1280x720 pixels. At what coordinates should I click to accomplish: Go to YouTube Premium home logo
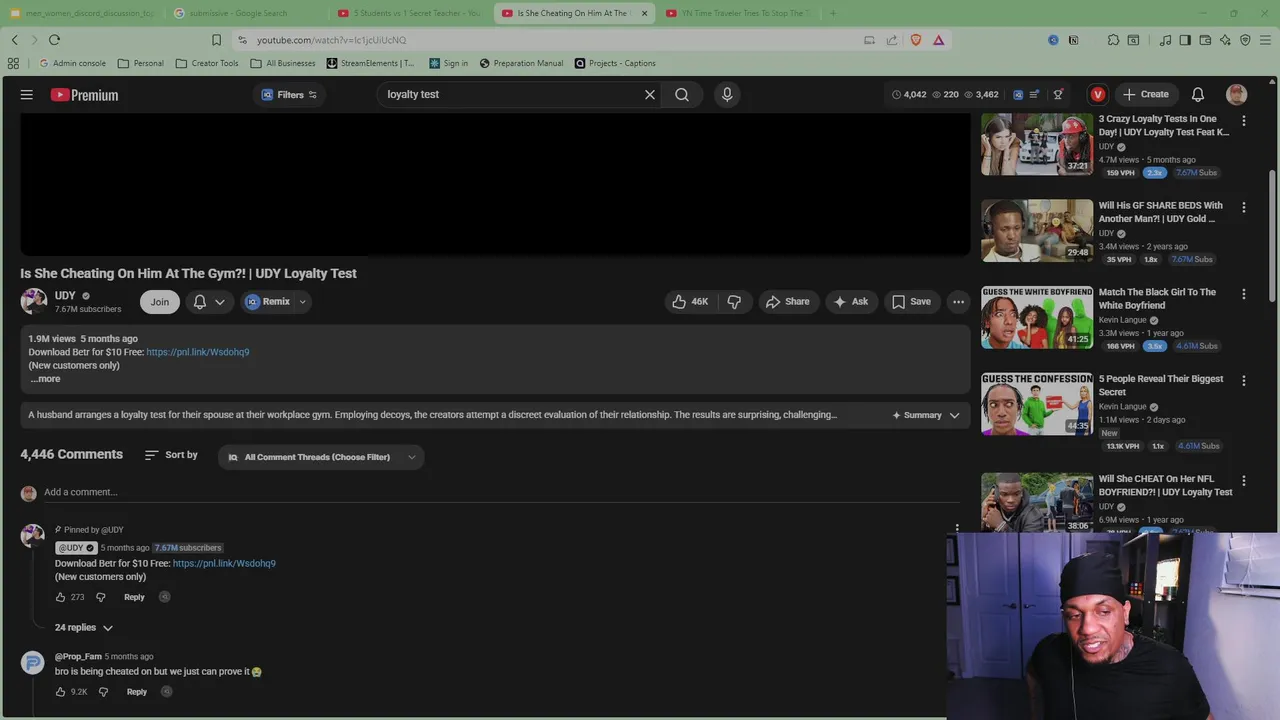coord(84,95)
